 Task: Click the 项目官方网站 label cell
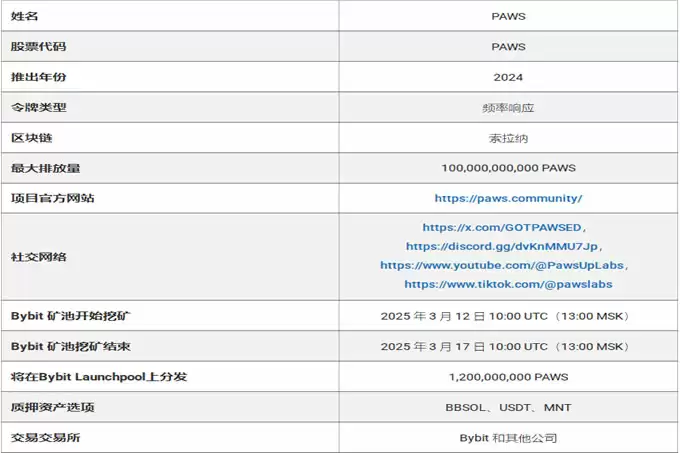170,198
